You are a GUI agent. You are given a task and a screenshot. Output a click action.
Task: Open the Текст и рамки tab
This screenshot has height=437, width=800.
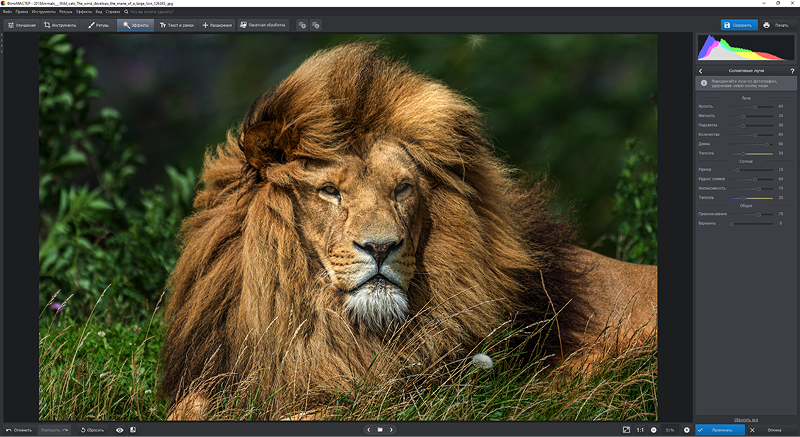177,25
